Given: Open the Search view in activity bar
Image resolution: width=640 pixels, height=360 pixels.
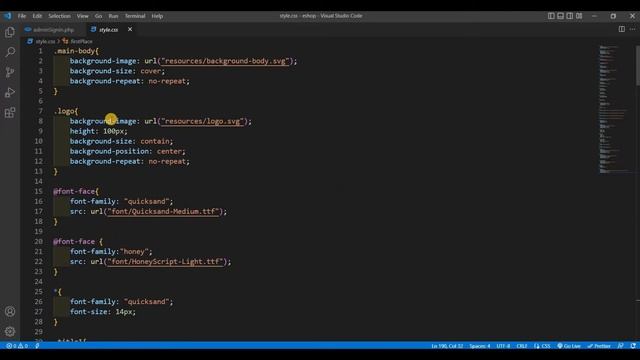Looking at the screenshot, I should (x=10, y=52).
